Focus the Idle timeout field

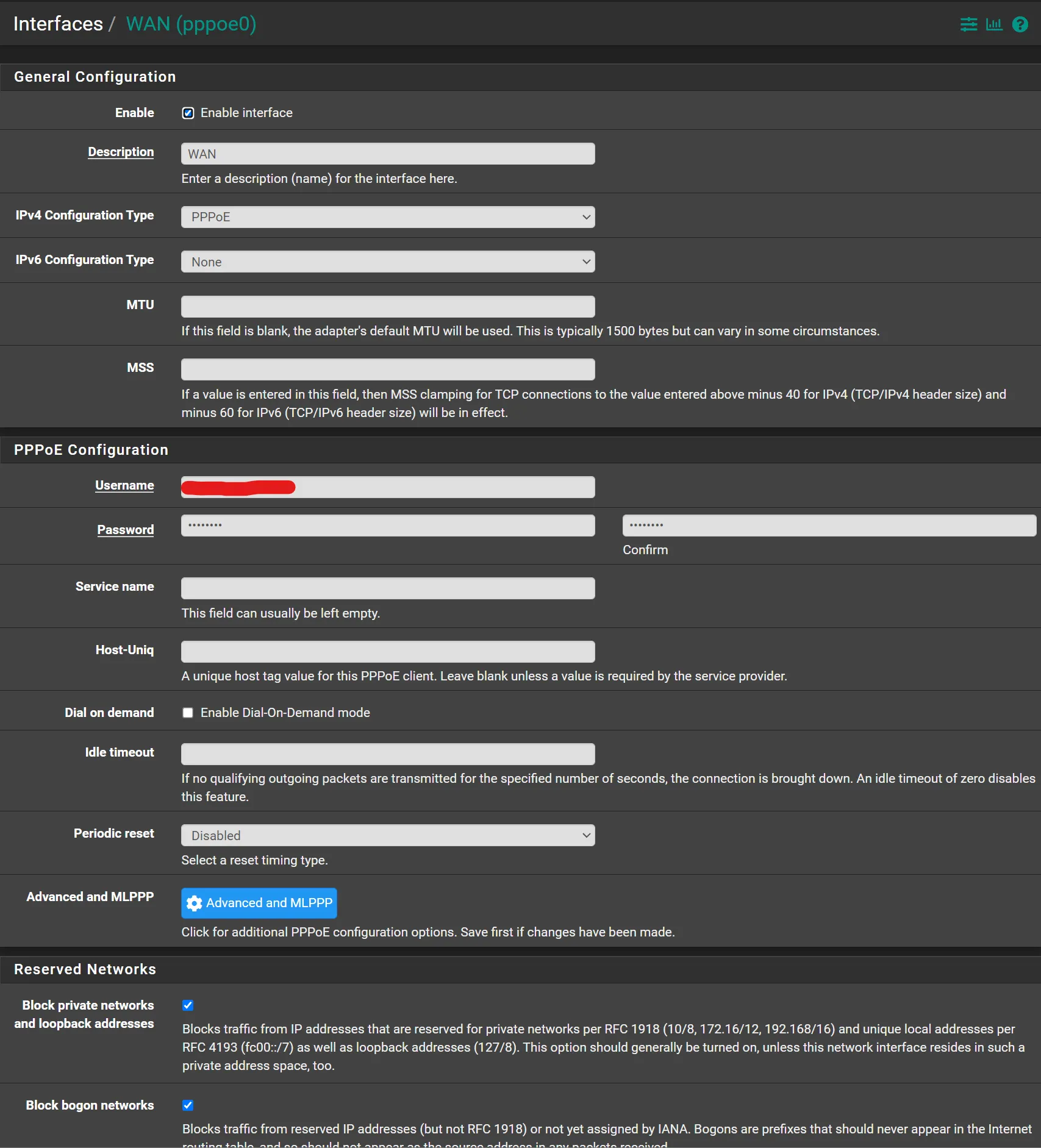click(388, 754)
